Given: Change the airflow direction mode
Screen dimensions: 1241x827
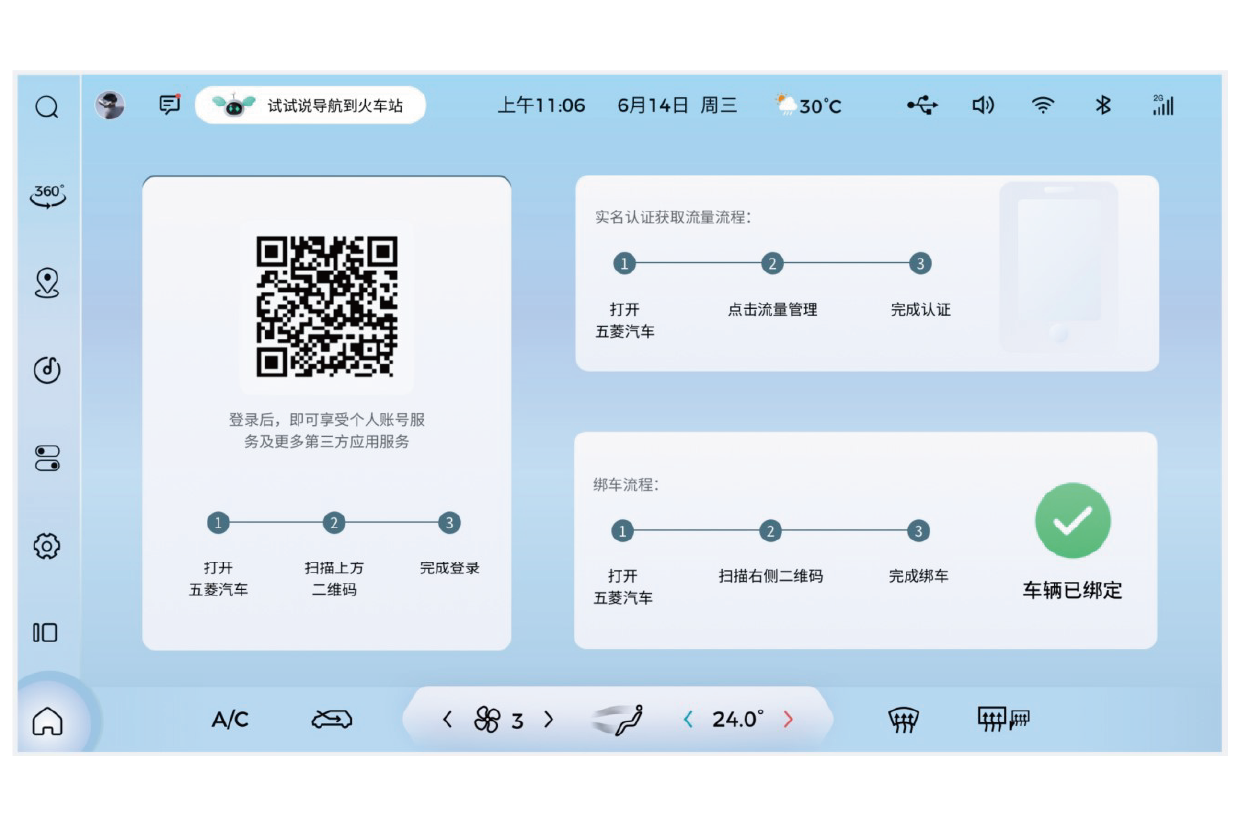Looking at the screenshot, I should [619, 719].
